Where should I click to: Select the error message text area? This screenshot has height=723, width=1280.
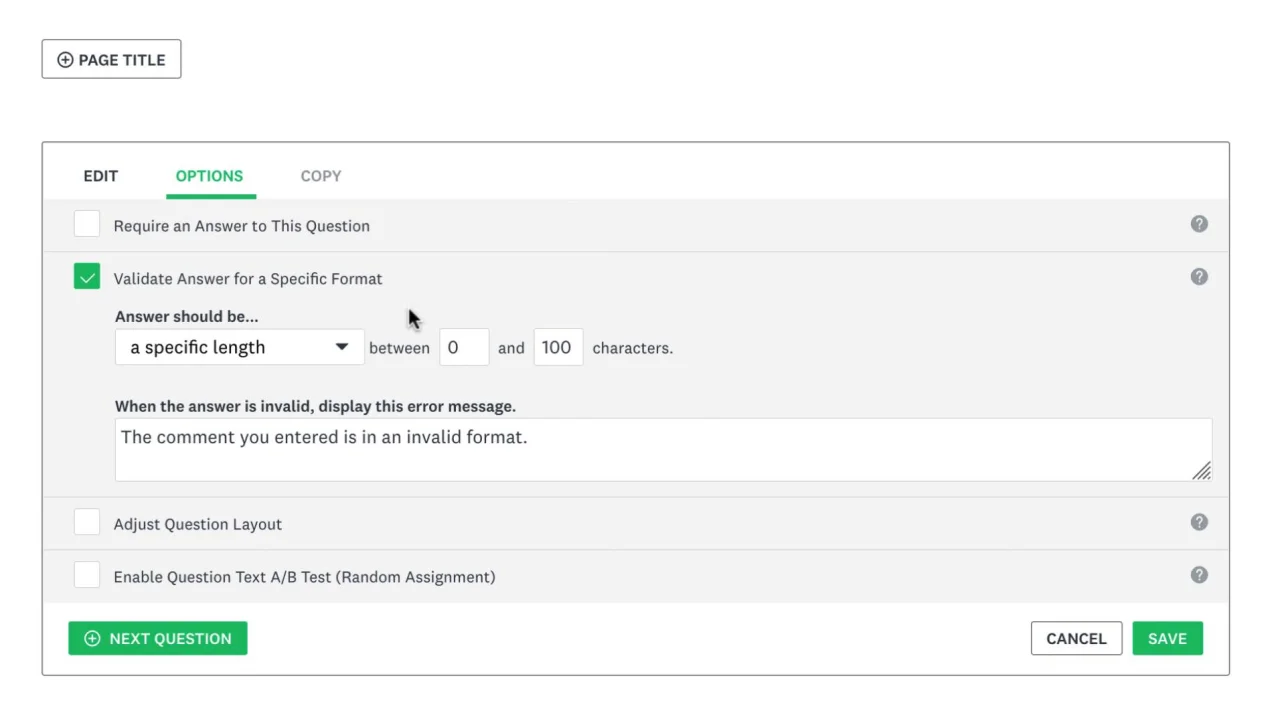[664, 448]
